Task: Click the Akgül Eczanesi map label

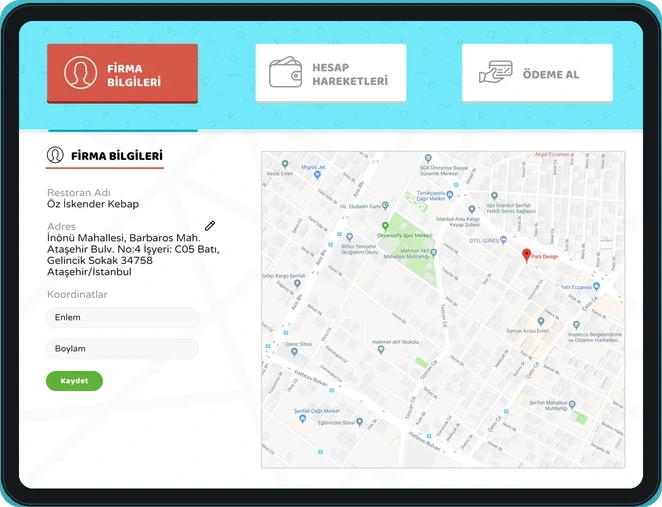Action: (x=552, y=154)
